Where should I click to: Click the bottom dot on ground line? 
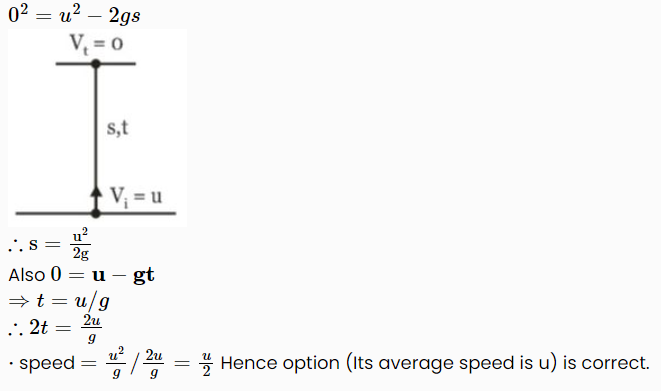click(x=96, y=213)
